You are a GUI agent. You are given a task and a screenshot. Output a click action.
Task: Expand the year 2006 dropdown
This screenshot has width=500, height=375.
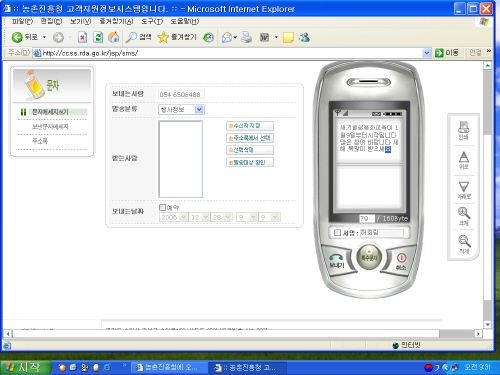tap(173, 217)
